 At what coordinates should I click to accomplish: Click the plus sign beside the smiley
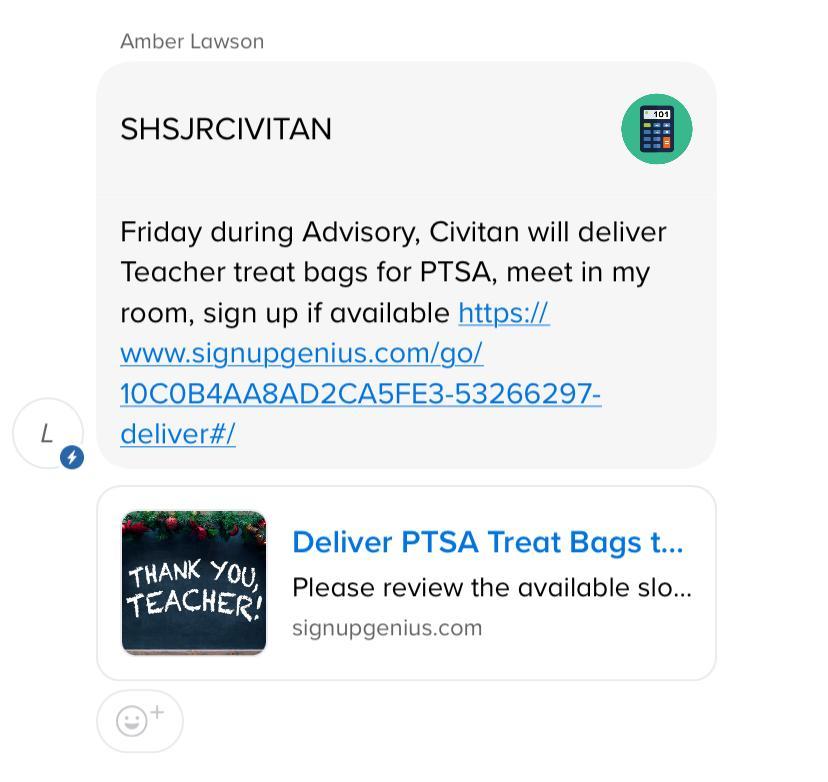157,712
